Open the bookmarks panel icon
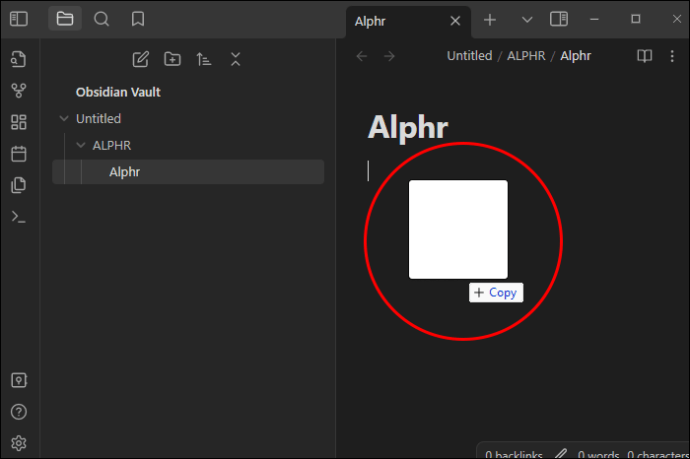The width and height of the screenshot is (690, 459). pos(138,19)
